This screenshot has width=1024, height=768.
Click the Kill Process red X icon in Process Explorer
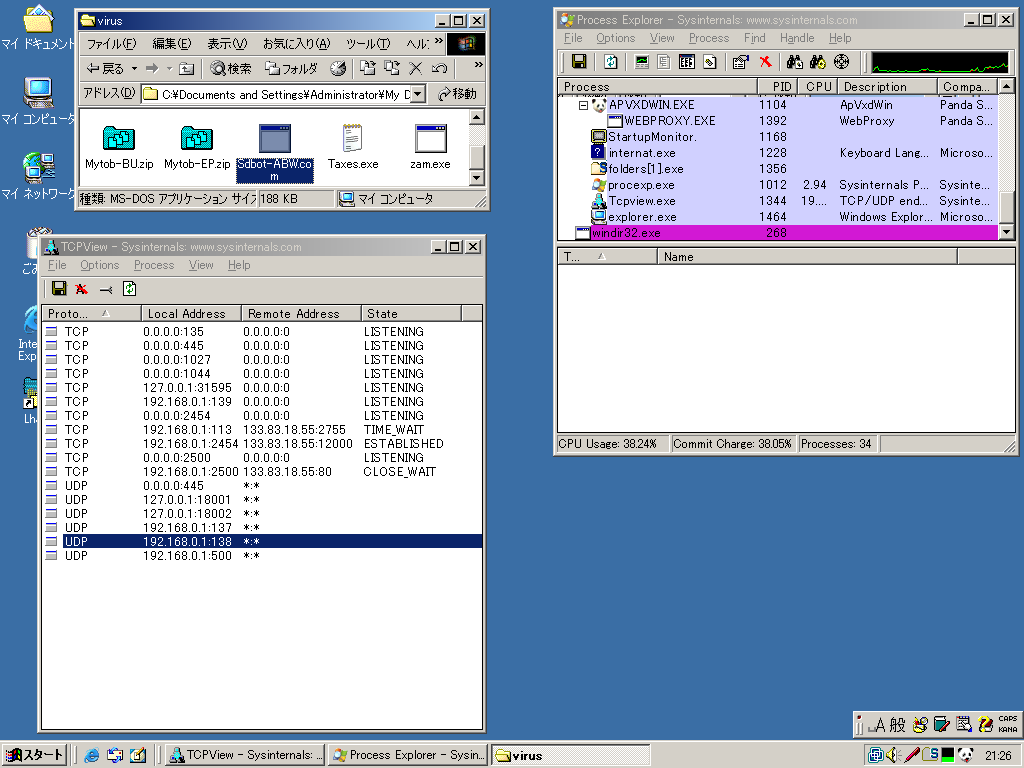[765, 62]
